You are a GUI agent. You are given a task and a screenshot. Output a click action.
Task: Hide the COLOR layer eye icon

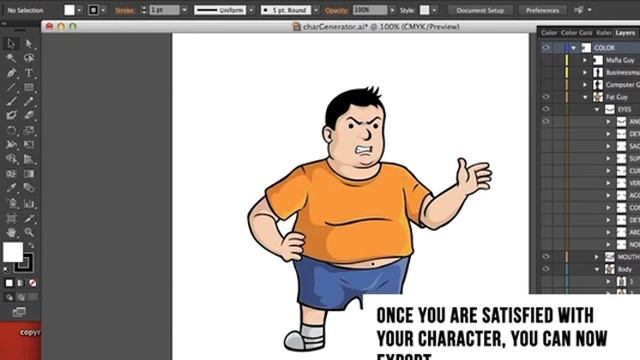point(546,48)
